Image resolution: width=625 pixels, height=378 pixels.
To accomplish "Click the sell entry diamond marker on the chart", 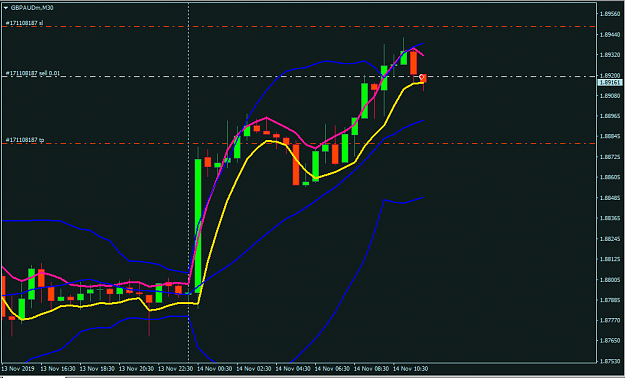I will [x=421, y=77].
